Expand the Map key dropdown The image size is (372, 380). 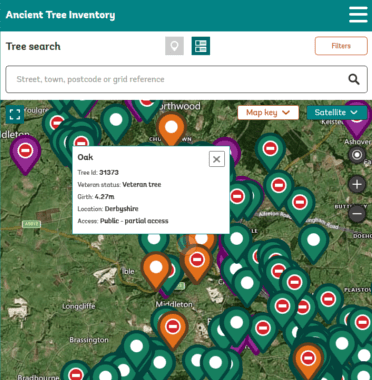click(x=268, y=113)
